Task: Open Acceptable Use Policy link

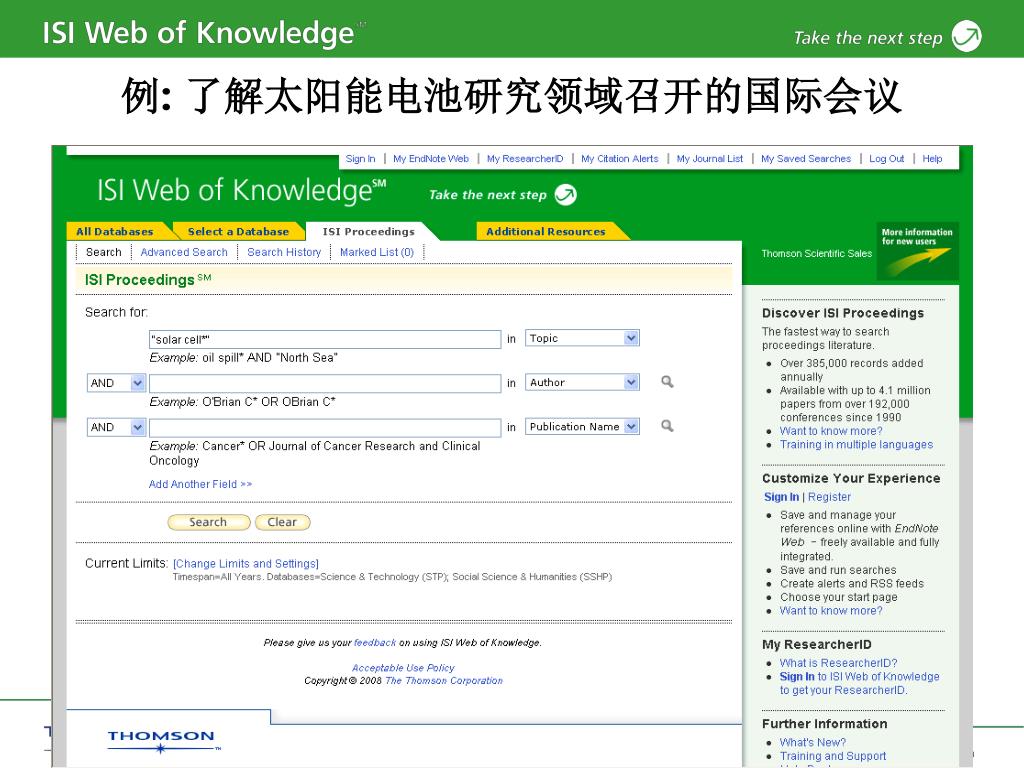Action: (403, 668)
